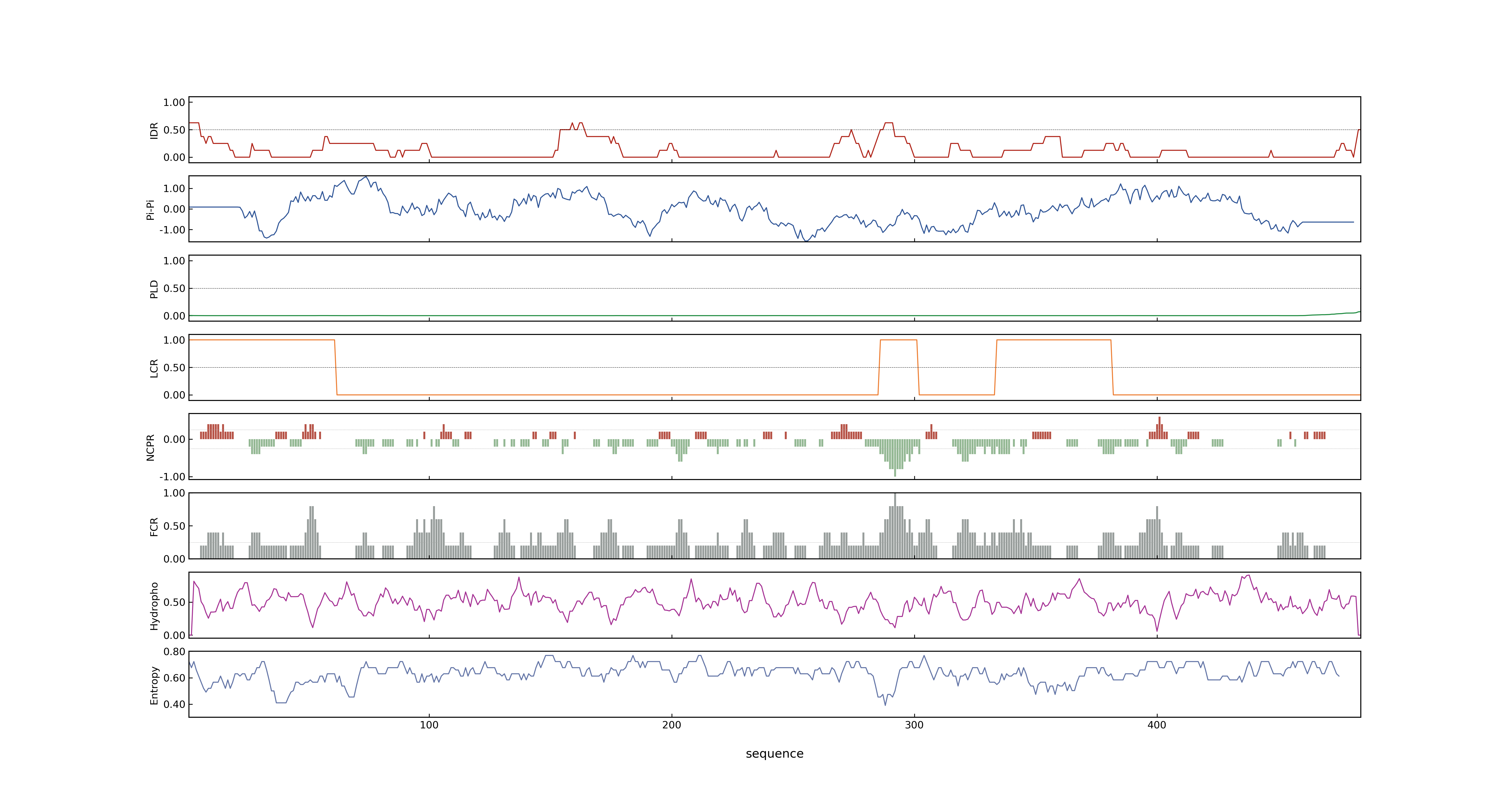Viewport: 1512px width, 806px height.
Task: Click the bottom x-axis tick label 300
Action: coord(914,725)
